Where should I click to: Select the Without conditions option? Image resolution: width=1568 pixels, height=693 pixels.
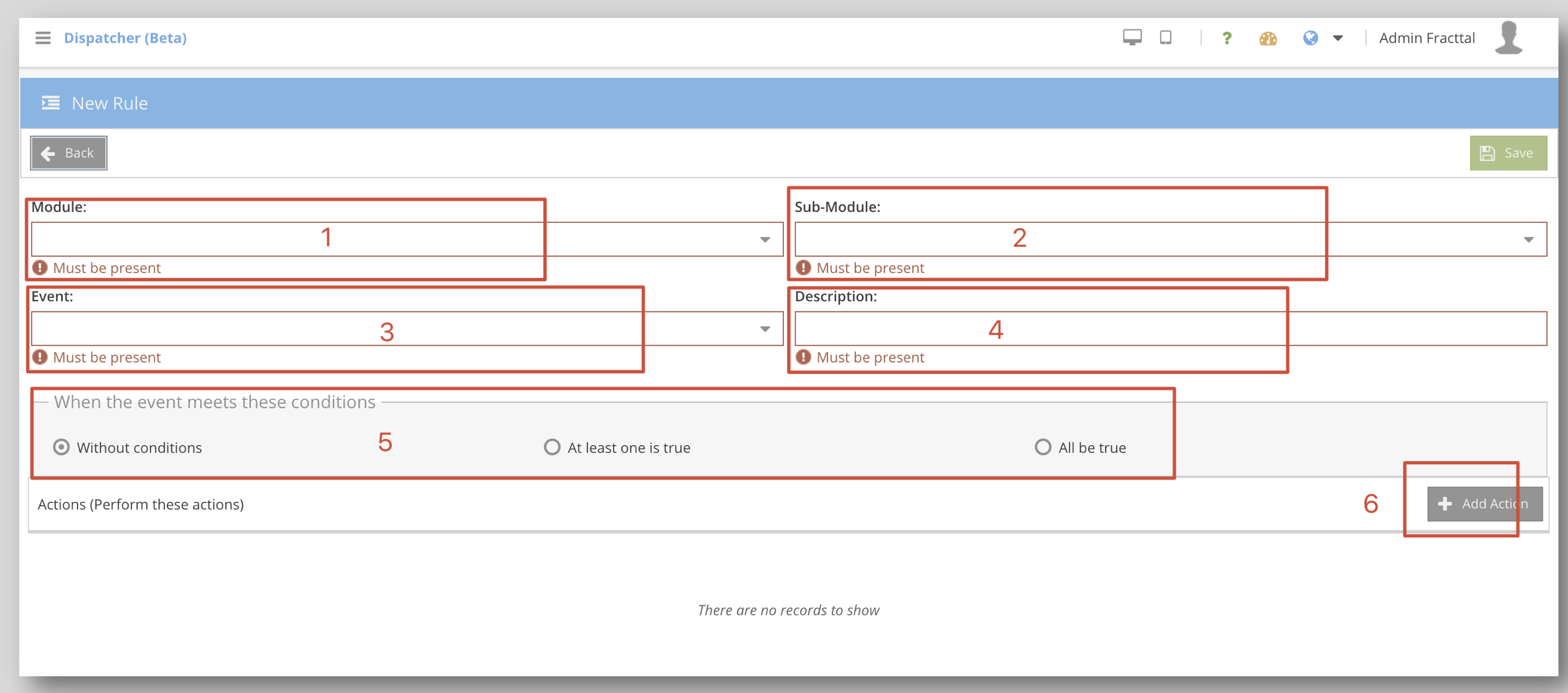[62, 447]
